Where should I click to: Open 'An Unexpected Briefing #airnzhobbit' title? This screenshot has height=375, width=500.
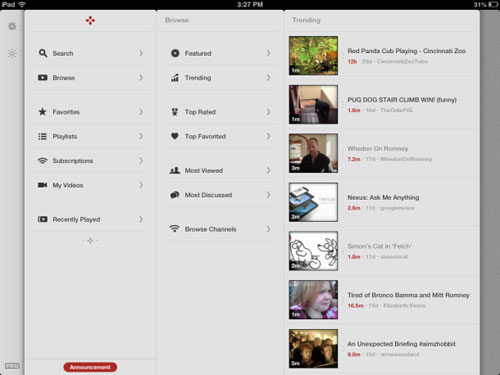pyautogui.click(x=401, y=344)
